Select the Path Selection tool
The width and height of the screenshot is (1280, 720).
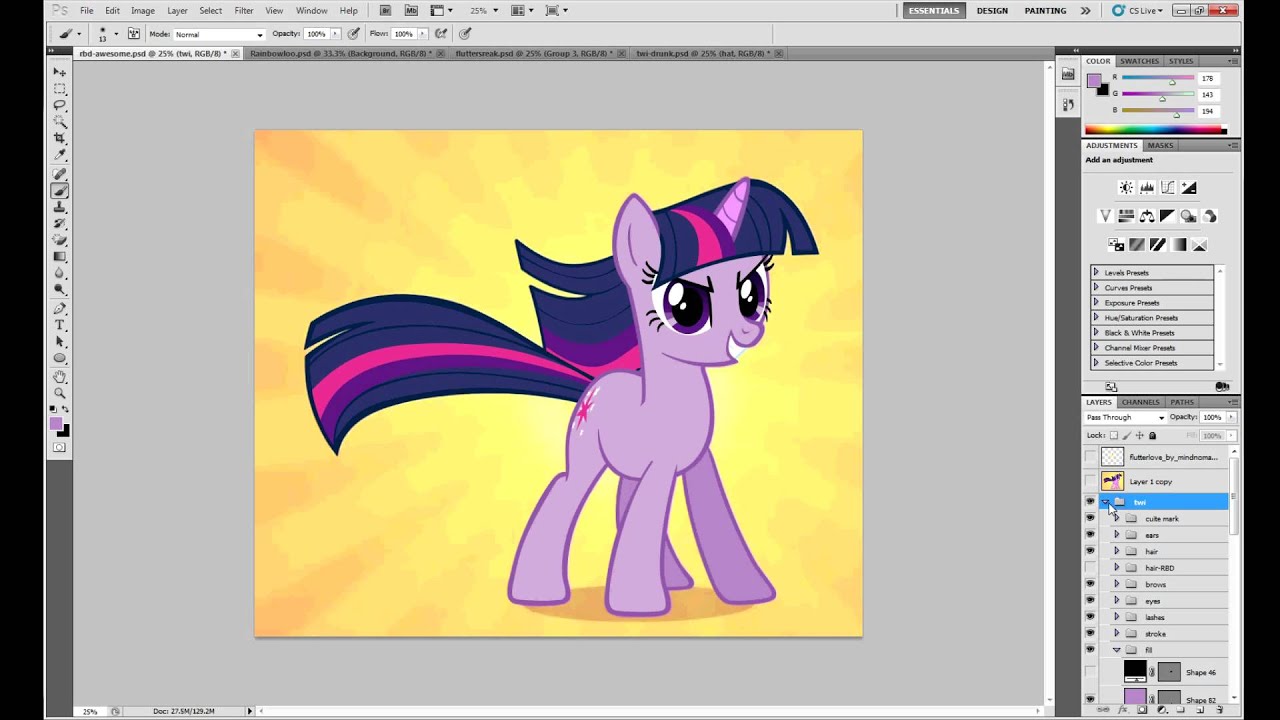click(x=60, y=343)
